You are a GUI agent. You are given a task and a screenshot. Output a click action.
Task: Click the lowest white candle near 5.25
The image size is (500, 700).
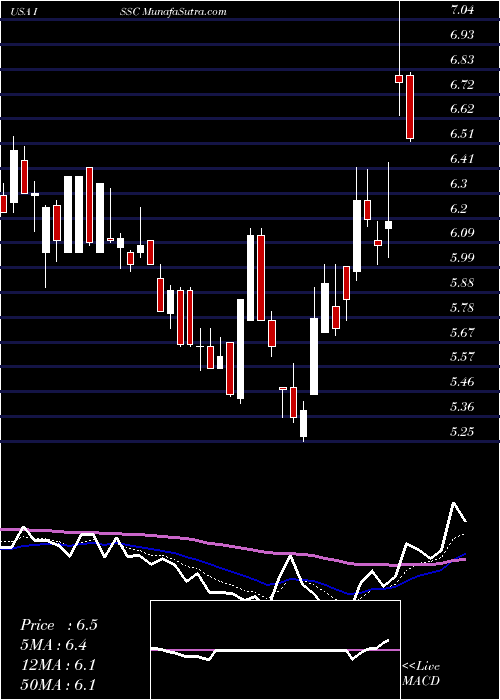pyautogui.click(x=304, y=423)
